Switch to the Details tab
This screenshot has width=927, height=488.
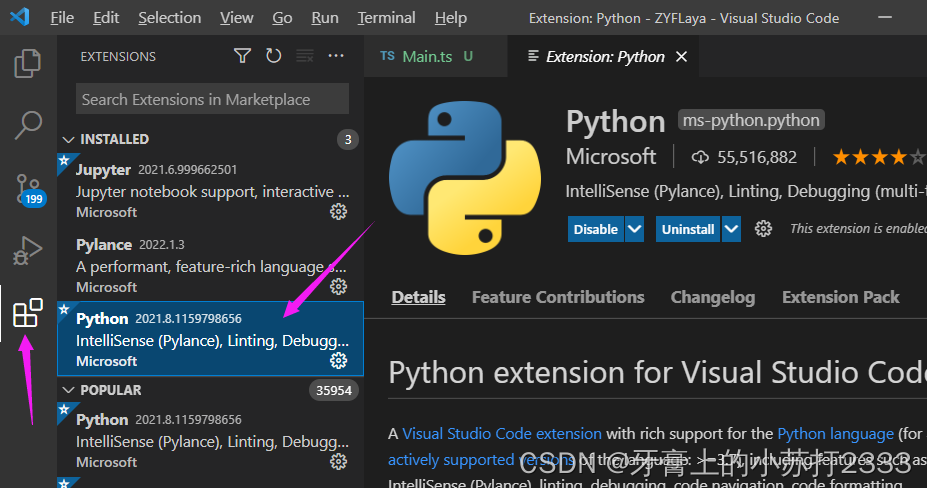click(x=418, y=297)
